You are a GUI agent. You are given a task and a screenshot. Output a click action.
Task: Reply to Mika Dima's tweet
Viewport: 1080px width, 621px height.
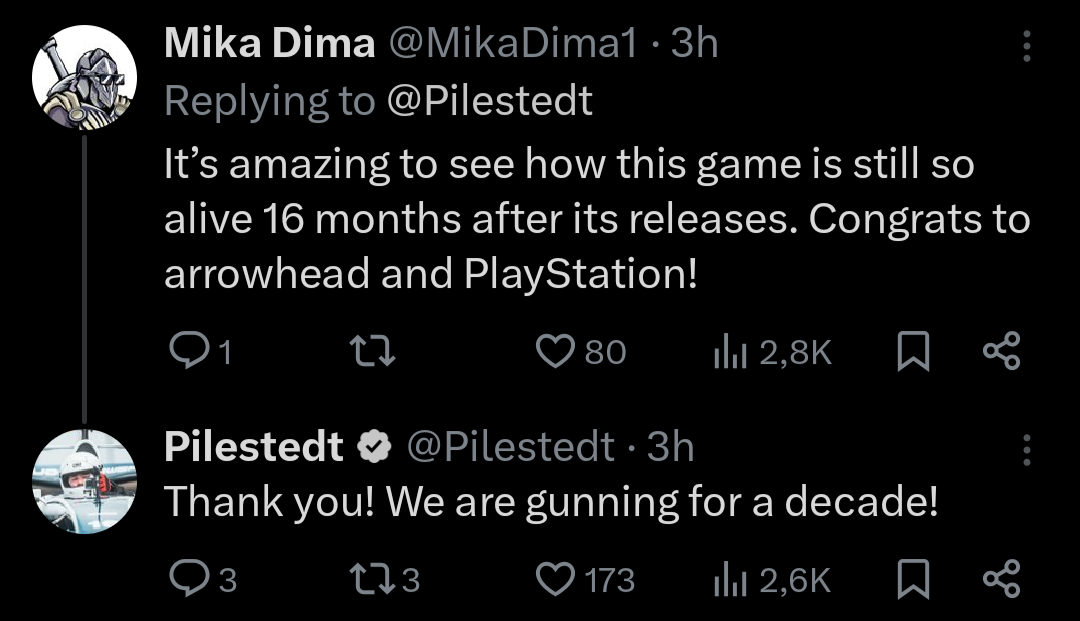(x=186, y=351)
